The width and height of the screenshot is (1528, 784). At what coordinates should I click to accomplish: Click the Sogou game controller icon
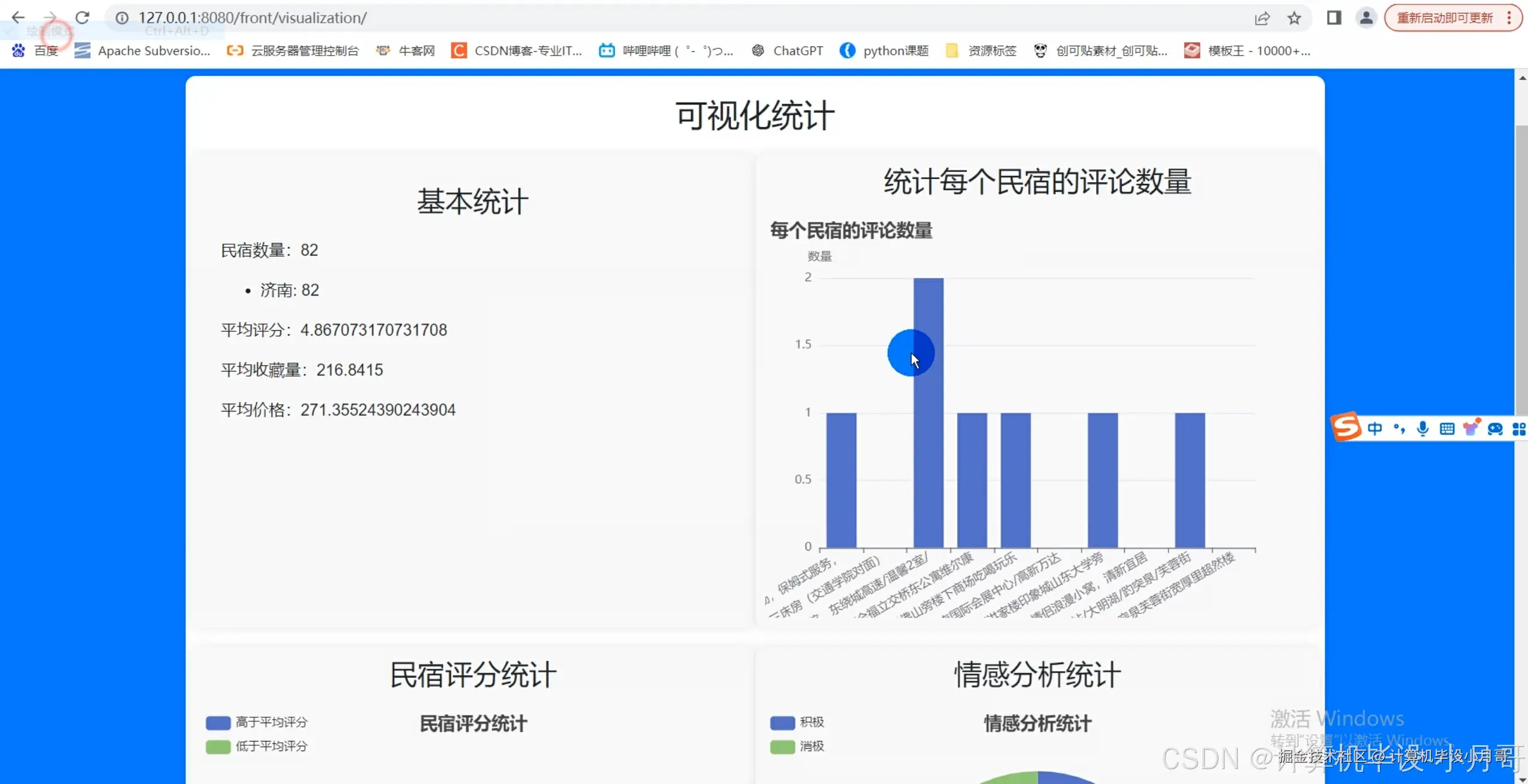point(1495,429)
